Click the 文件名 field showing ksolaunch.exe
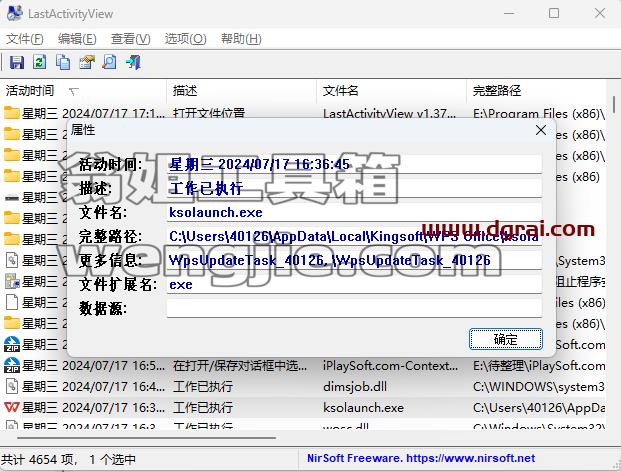Image resolution: width=621 pixels, height=472 pixels. coord(354,212)
